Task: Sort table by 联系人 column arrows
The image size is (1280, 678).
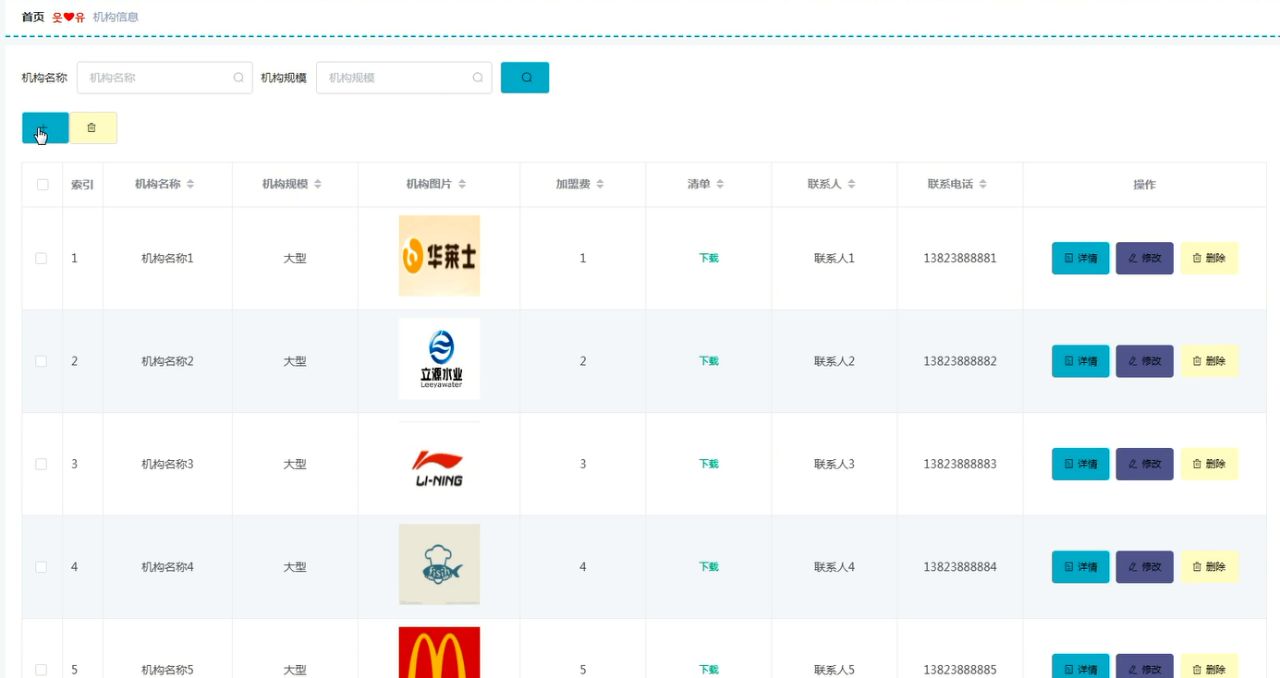Action: point(852,185)
